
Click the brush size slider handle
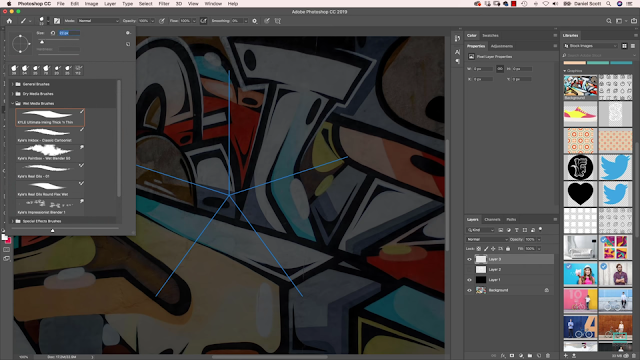pos(42,42)
